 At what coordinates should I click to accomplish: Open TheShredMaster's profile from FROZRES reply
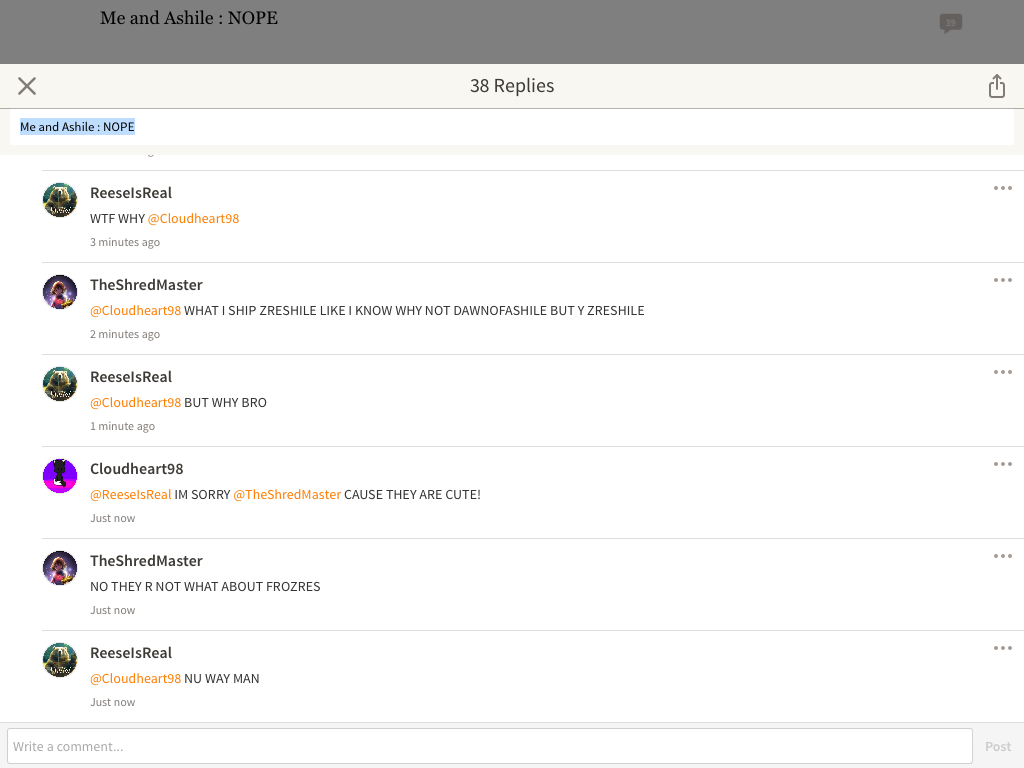(x=146, y=562)
